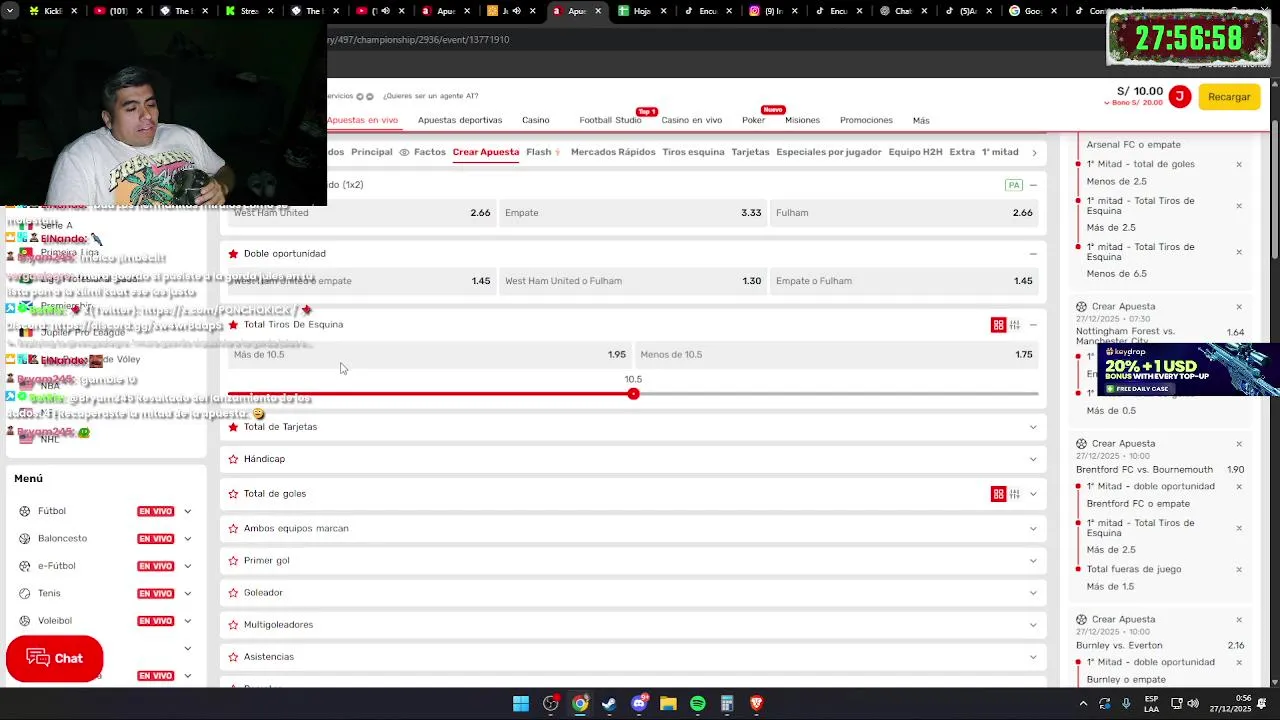Viewport: 1280px width, 720px height.
Task: Remove 'Total fueras de juego' selection
Action: pos(1239,570)
